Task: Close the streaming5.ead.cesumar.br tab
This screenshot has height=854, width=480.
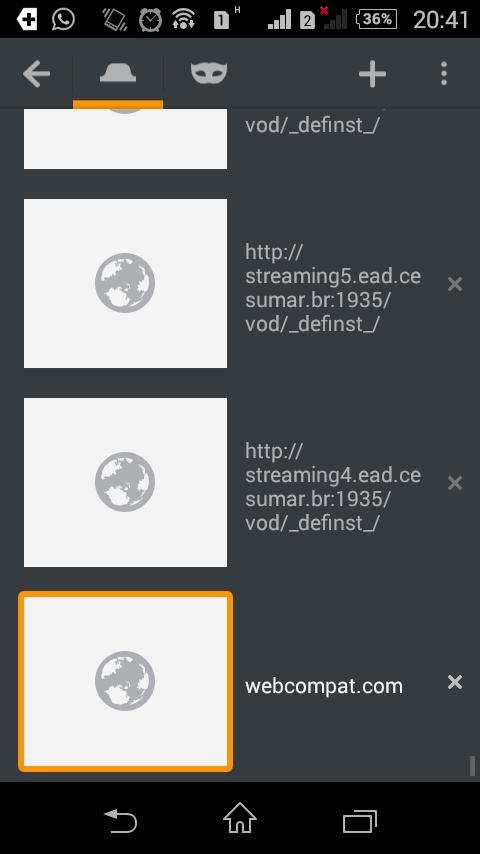Action: click(455, 284)
